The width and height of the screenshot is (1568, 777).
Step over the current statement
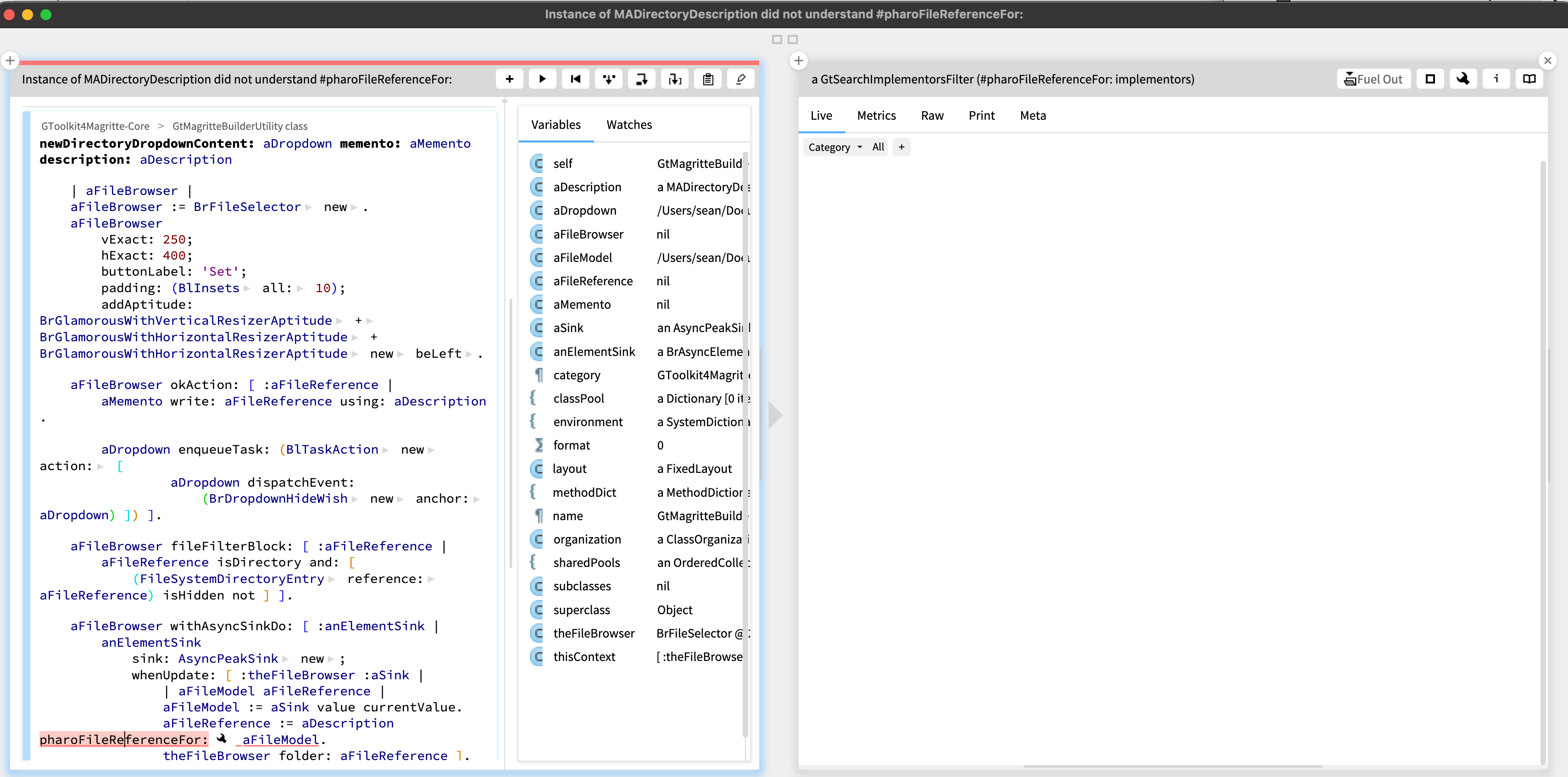coord(642,78)
